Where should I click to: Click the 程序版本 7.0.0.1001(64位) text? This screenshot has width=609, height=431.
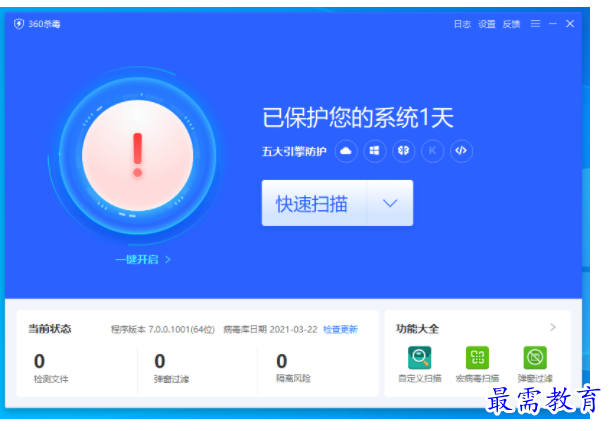pos(163,329)
